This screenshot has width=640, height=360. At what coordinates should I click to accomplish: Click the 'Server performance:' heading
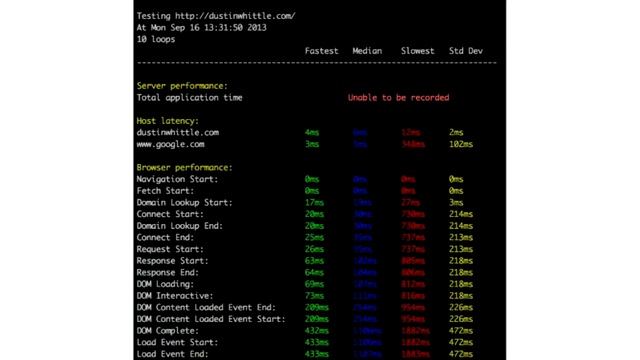pos(182,86)
